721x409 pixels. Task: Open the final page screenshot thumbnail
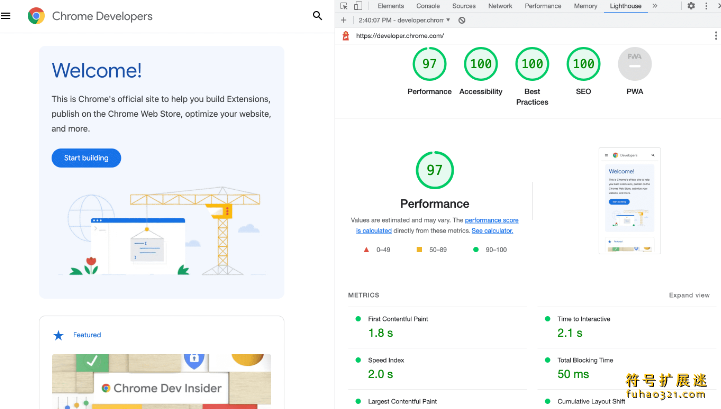coord(629,201)
